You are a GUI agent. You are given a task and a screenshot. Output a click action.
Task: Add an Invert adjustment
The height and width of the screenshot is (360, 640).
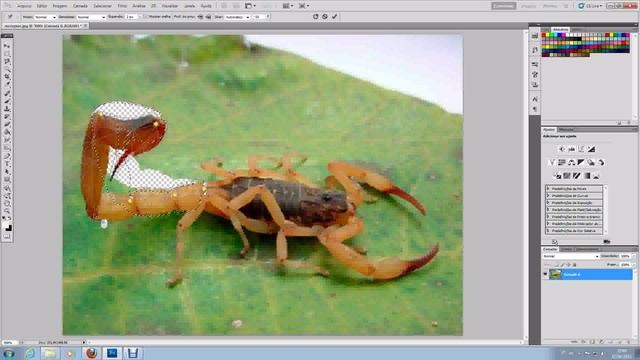click(558, 176)
